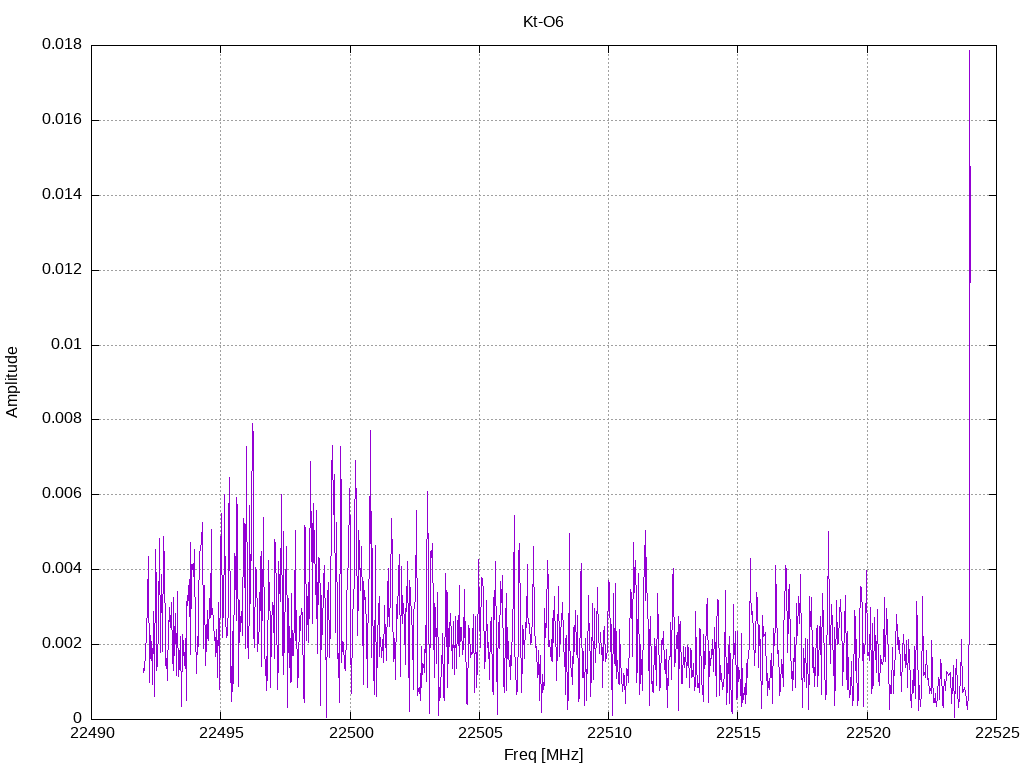Click the top of the tallest spike near 22524 MHz
The width and height of the screenshot is (1024, 768).
[969, 51]
